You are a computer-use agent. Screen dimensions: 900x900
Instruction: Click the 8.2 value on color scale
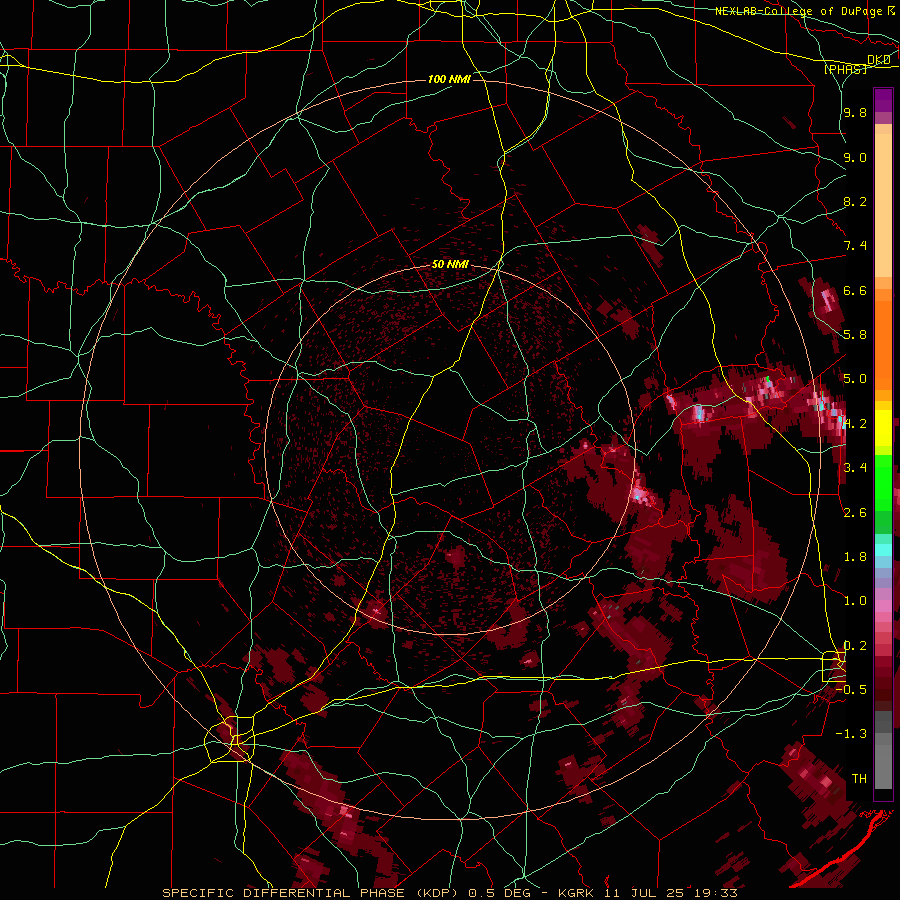(x=855, y=201)
